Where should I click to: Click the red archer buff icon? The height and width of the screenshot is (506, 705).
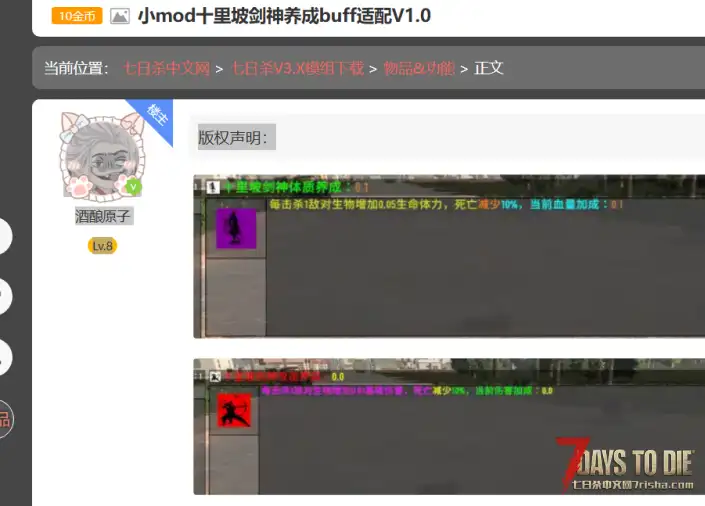[x=234, y=410]
